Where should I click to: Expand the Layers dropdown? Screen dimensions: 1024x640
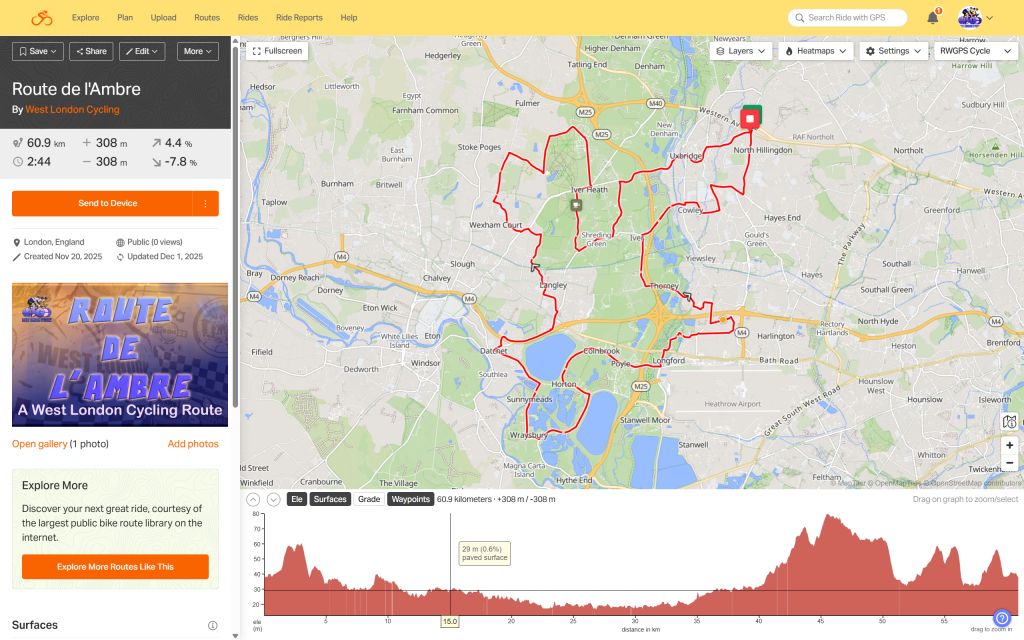point(741,51)
